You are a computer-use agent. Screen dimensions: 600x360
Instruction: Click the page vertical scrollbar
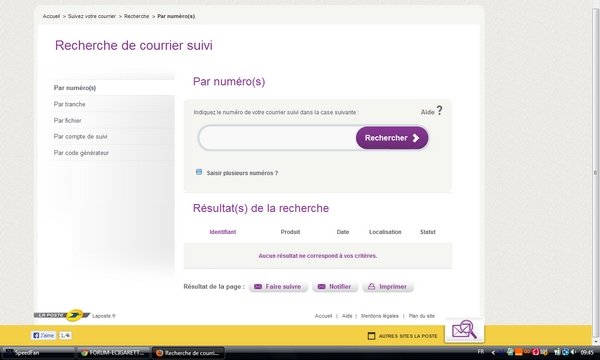click(595, 172)
